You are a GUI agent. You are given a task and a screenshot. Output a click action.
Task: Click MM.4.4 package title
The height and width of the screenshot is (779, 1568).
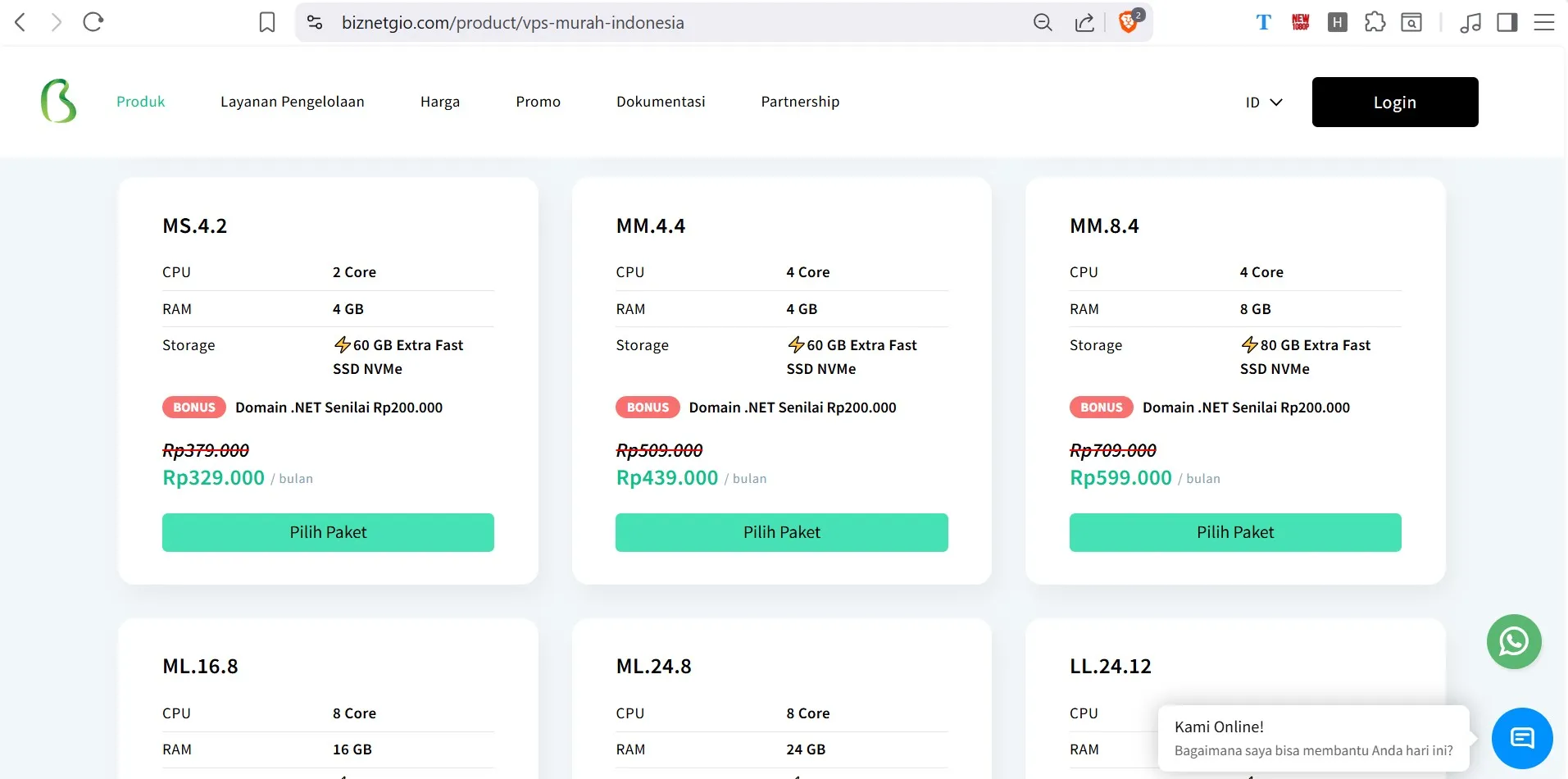point(651,226)
